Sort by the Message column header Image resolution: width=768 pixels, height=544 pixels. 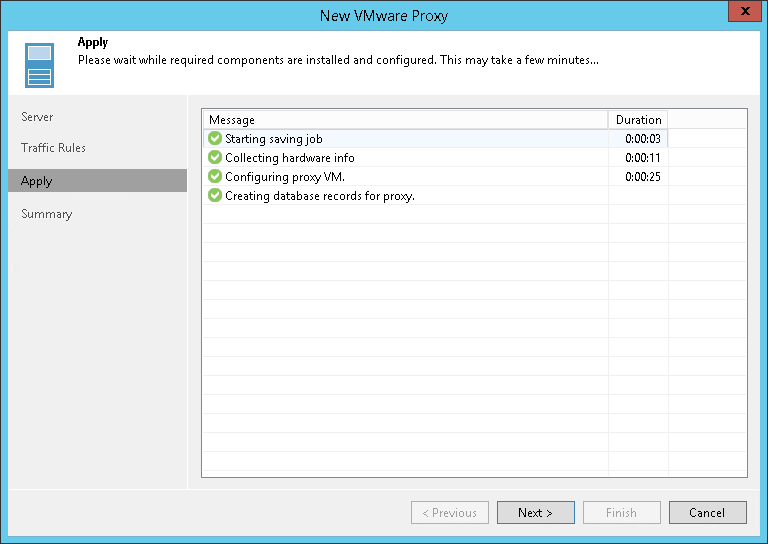pos(404,120)
